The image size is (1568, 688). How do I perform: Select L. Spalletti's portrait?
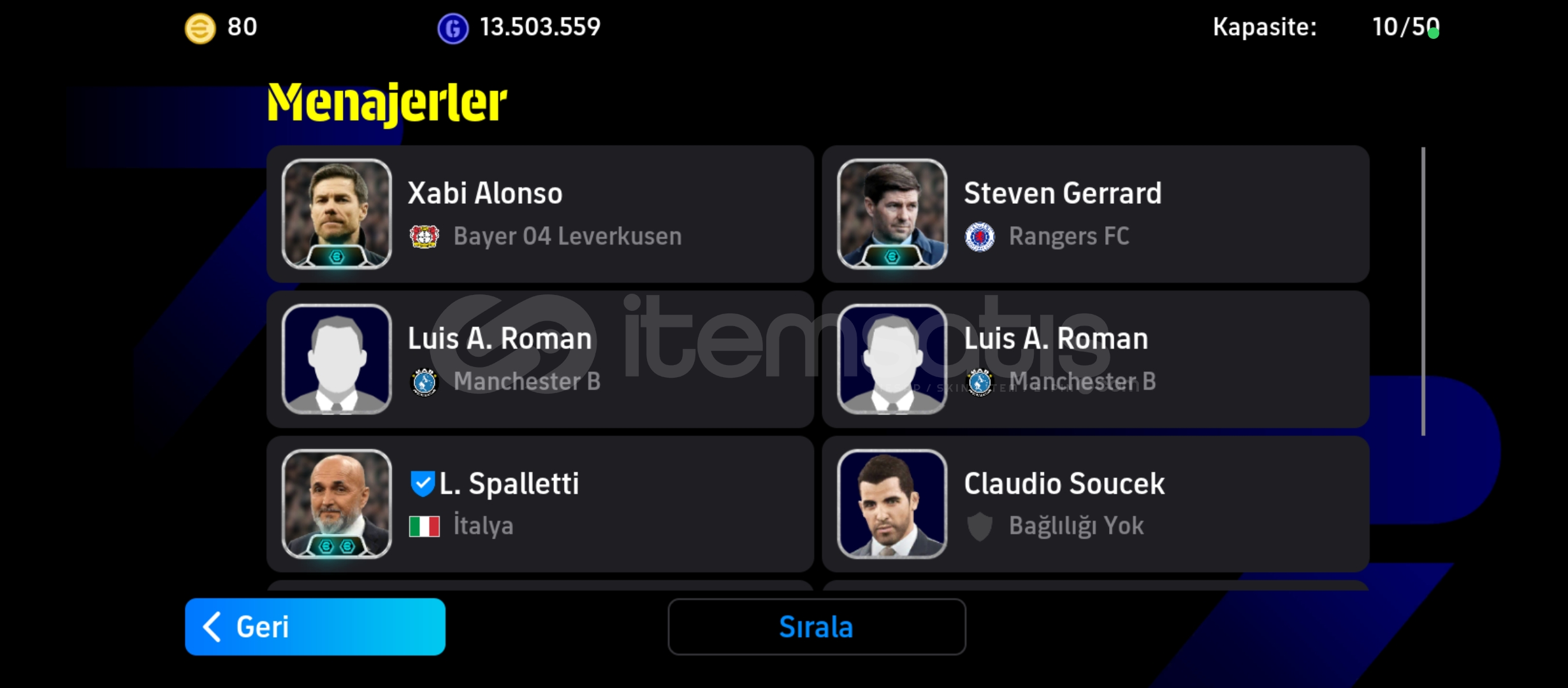337,504
